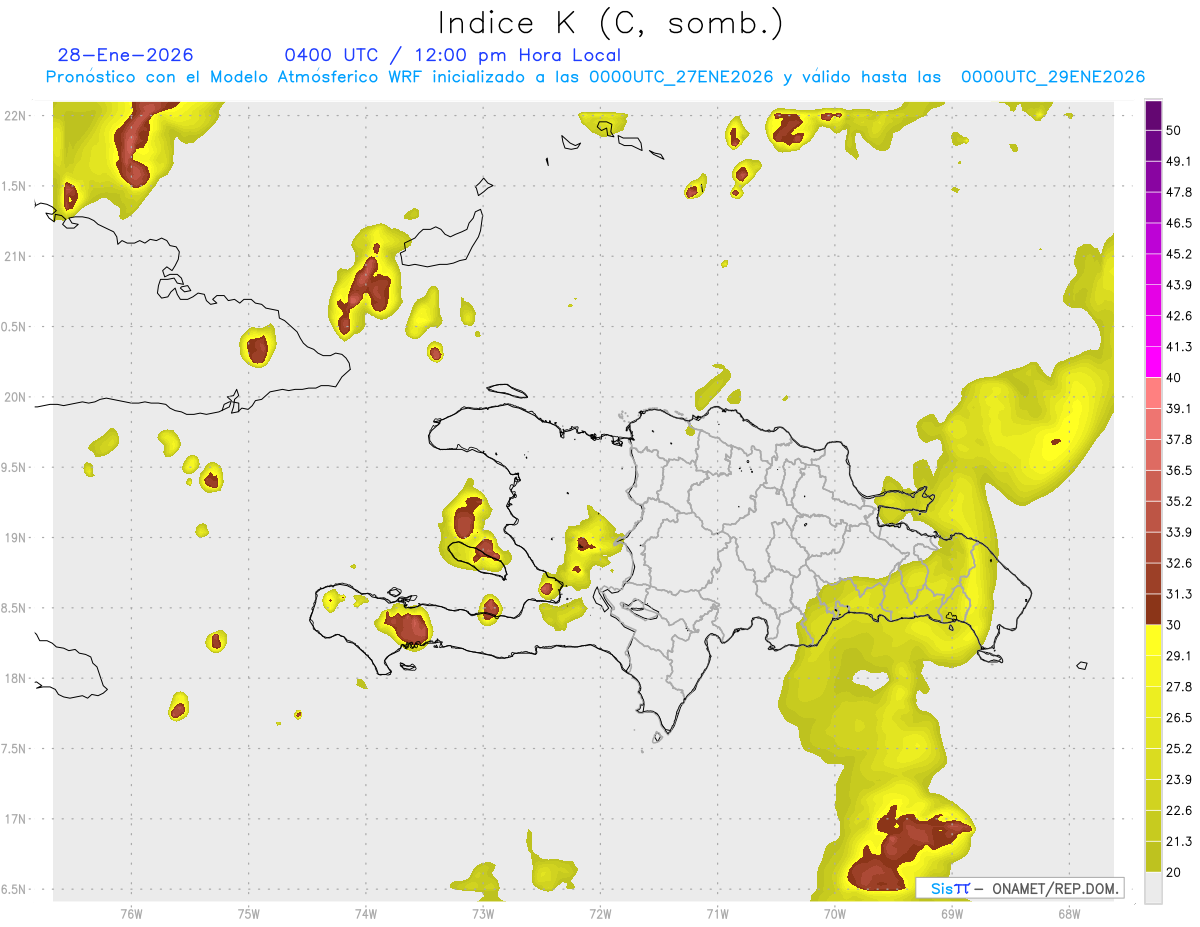The width and height of the screenshot is (1200, 927).
Task: Click the '73W' longitude label
Action: [x=483, y=914]
